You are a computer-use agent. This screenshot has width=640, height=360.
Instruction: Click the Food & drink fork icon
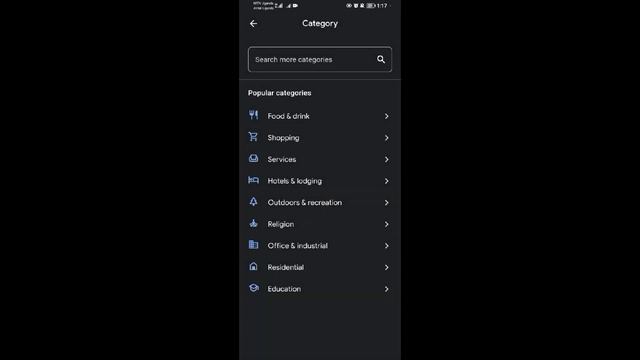(x=253, y=115)
